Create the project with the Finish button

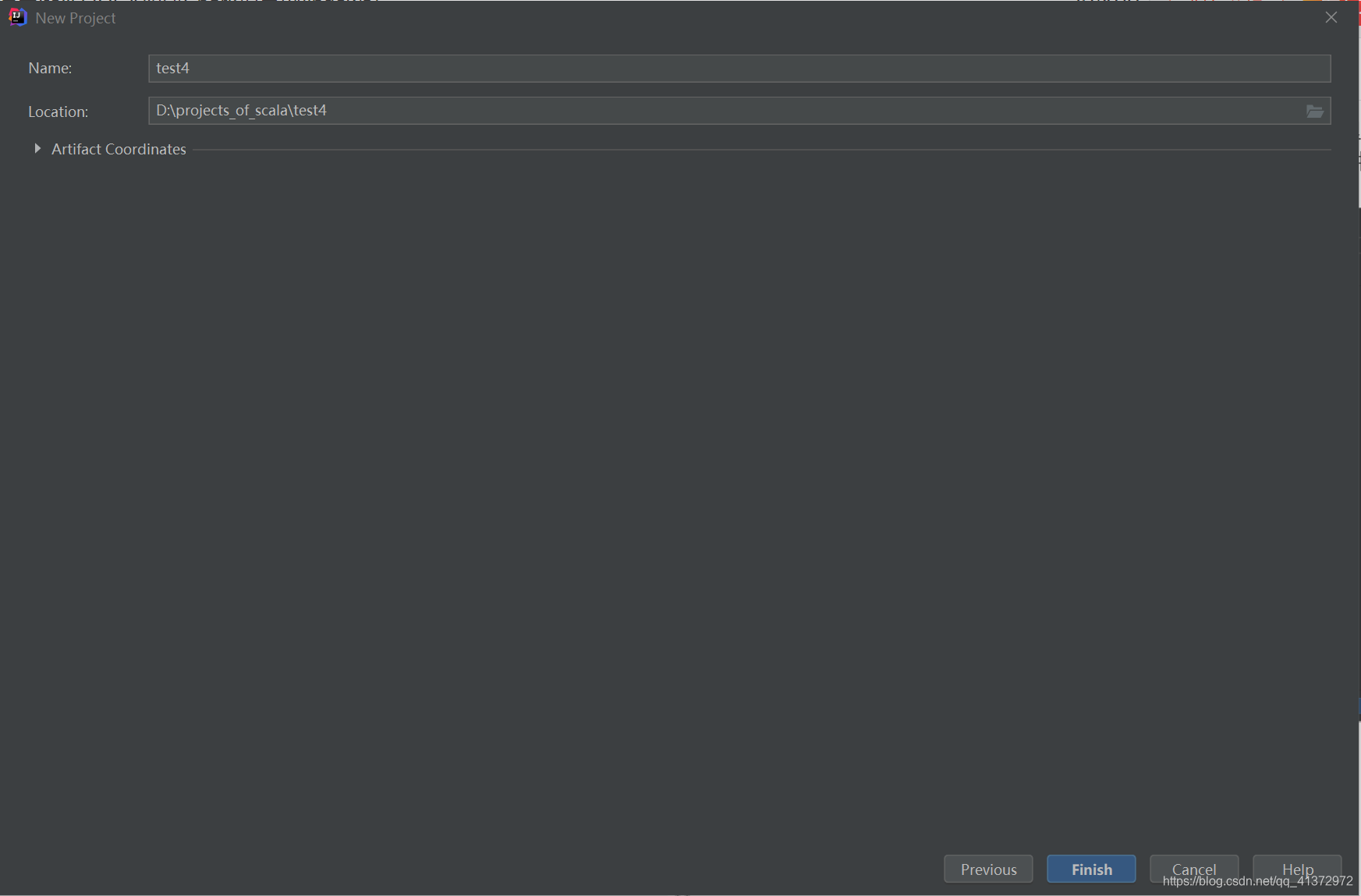coord(1091,869)
